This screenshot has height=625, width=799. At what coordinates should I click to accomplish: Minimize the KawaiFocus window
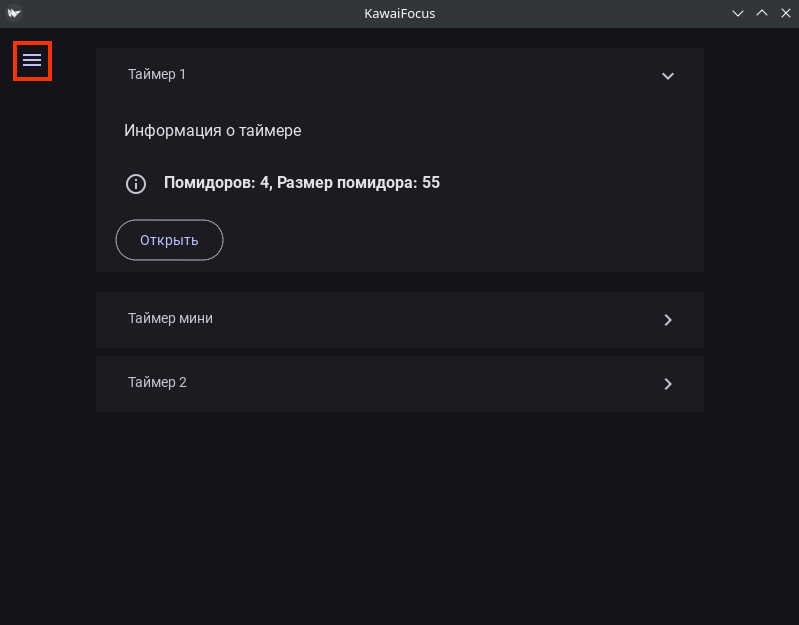[738, 13]
